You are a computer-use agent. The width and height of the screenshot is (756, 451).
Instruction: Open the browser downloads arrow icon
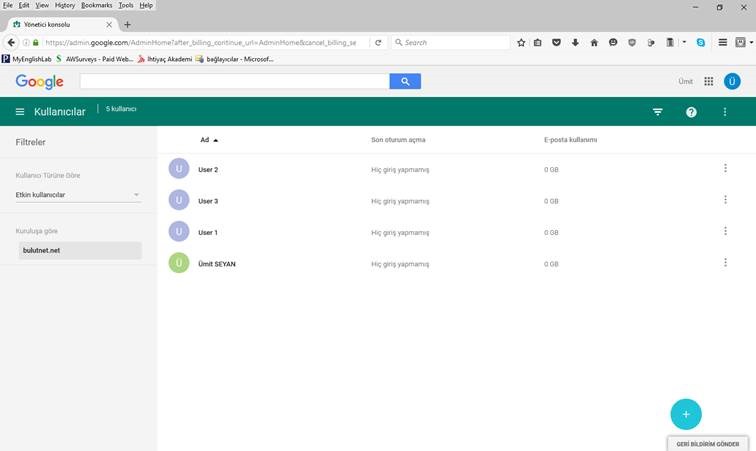(x=575, y=42)
